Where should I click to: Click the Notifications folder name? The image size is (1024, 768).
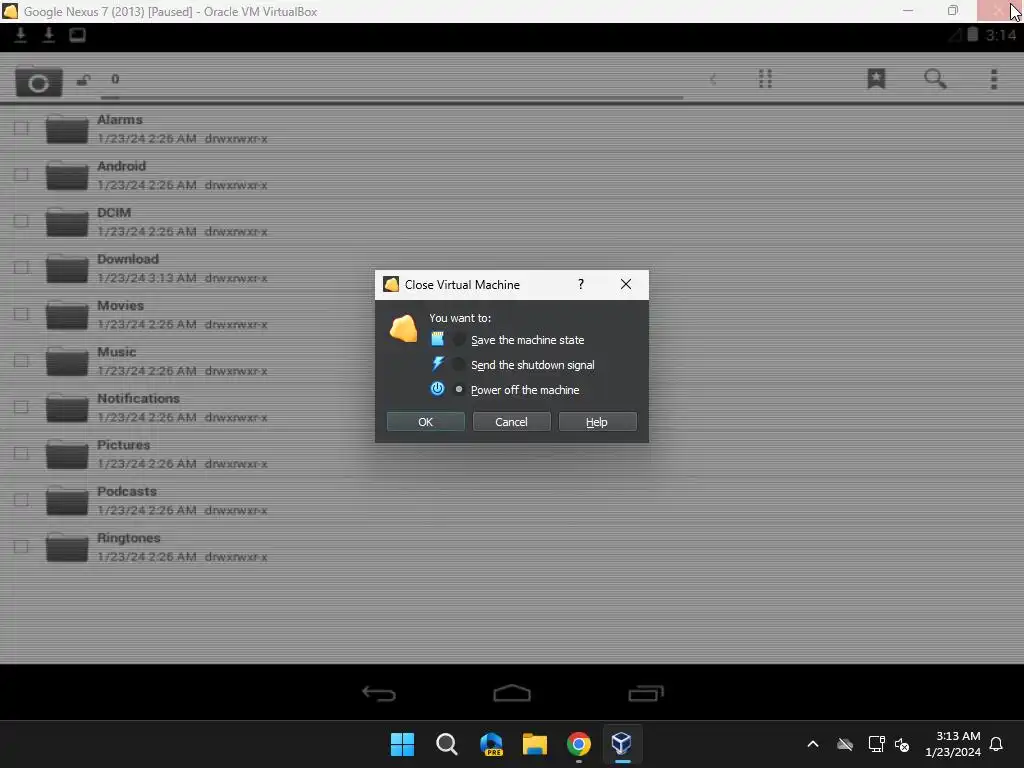click(x=138, y=398)
